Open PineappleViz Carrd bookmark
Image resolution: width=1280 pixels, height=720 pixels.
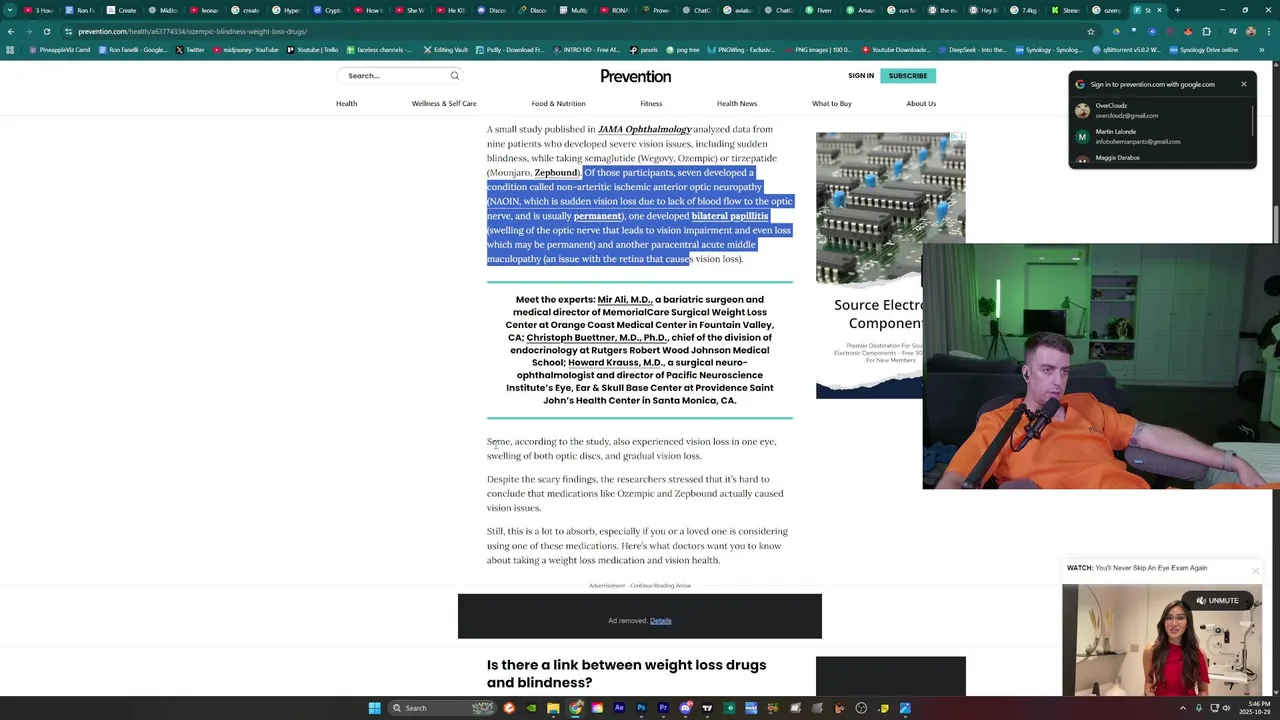click(59, 49)
